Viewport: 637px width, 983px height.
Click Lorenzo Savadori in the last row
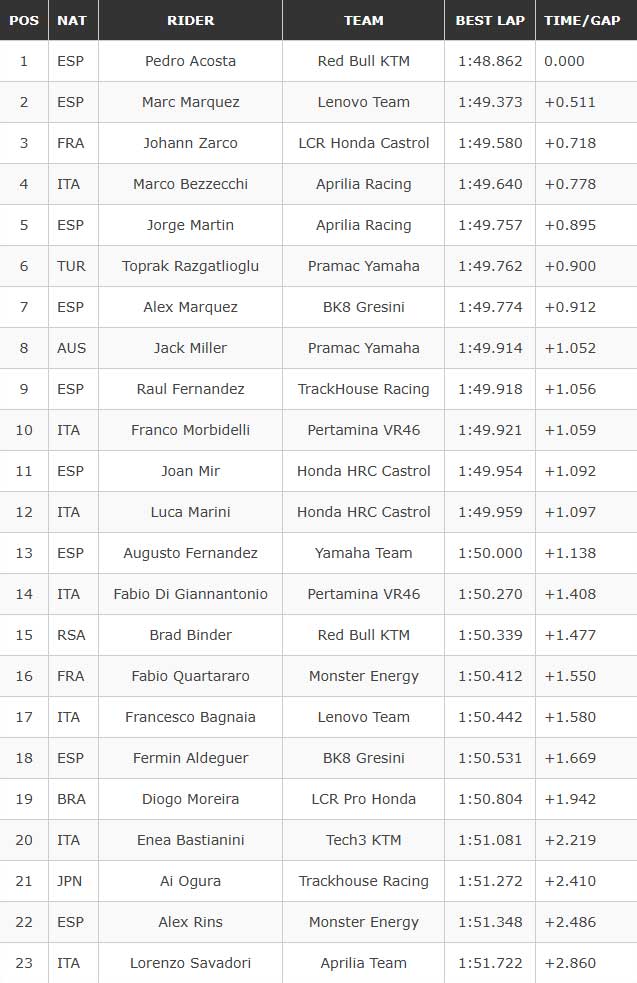pos(190,963)
